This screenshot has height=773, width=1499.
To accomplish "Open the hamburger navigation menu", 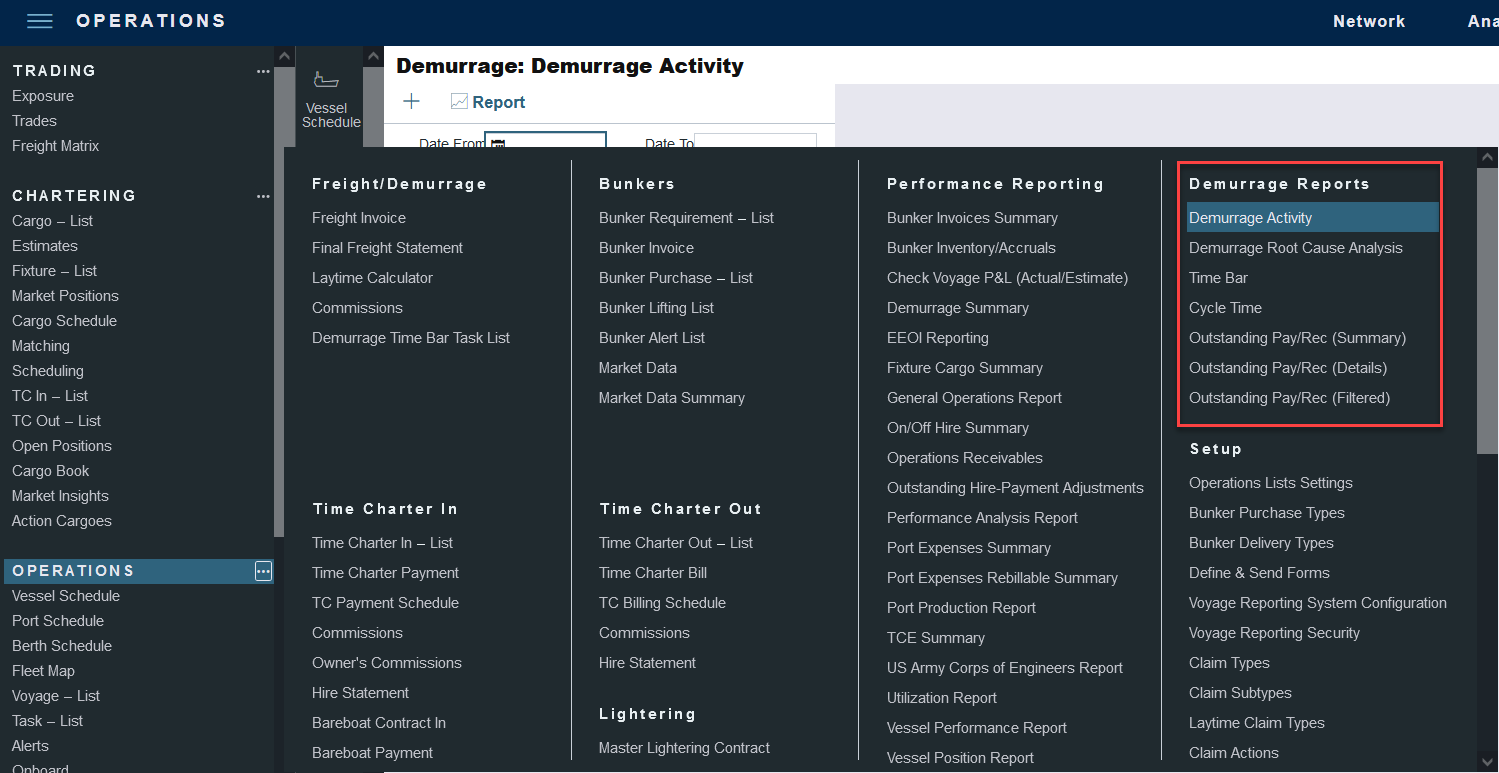I will point(39,21).
